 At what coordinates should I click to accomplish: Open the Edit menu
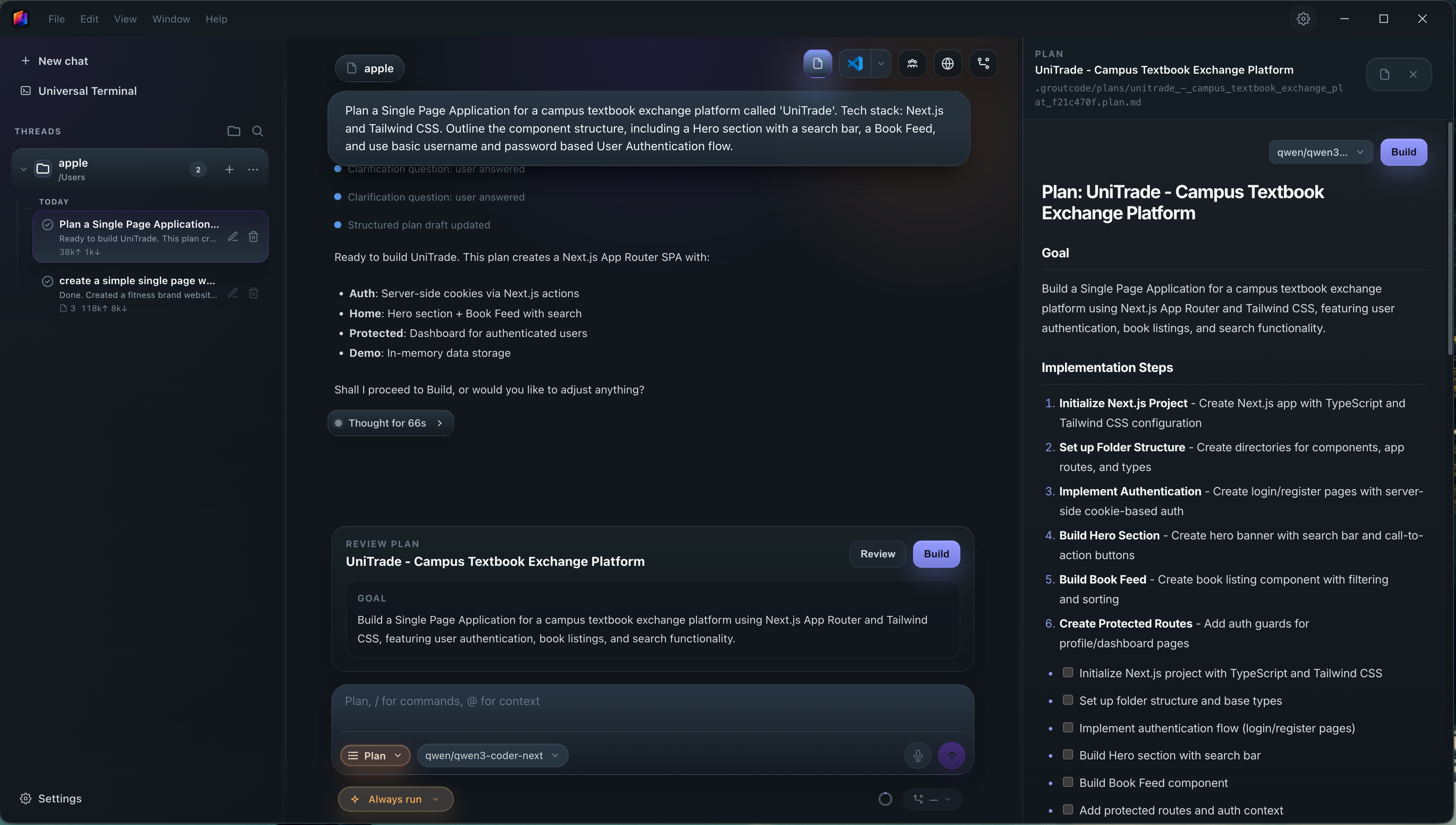click(x=90, y=19)
